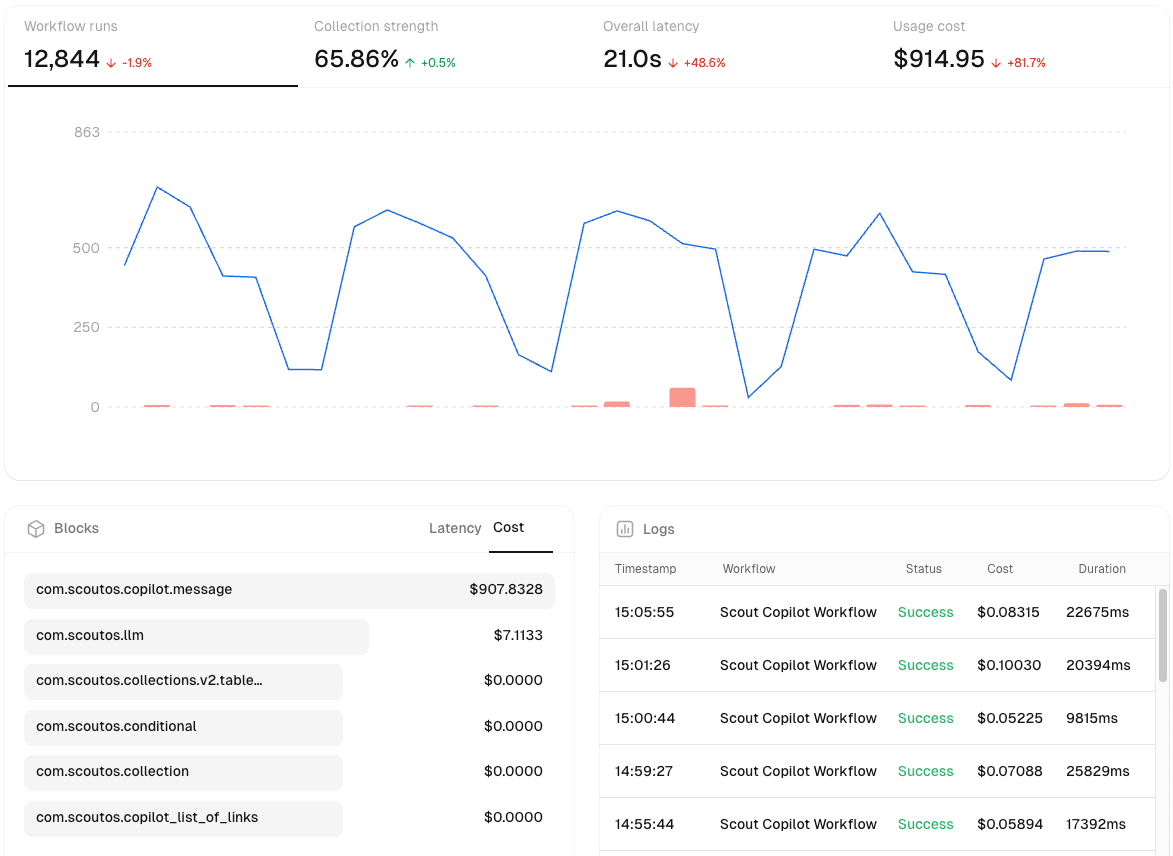1173x856 pixels.
Task: Click the 12,844 workflow runs value
Action: [x=61, y=59]
